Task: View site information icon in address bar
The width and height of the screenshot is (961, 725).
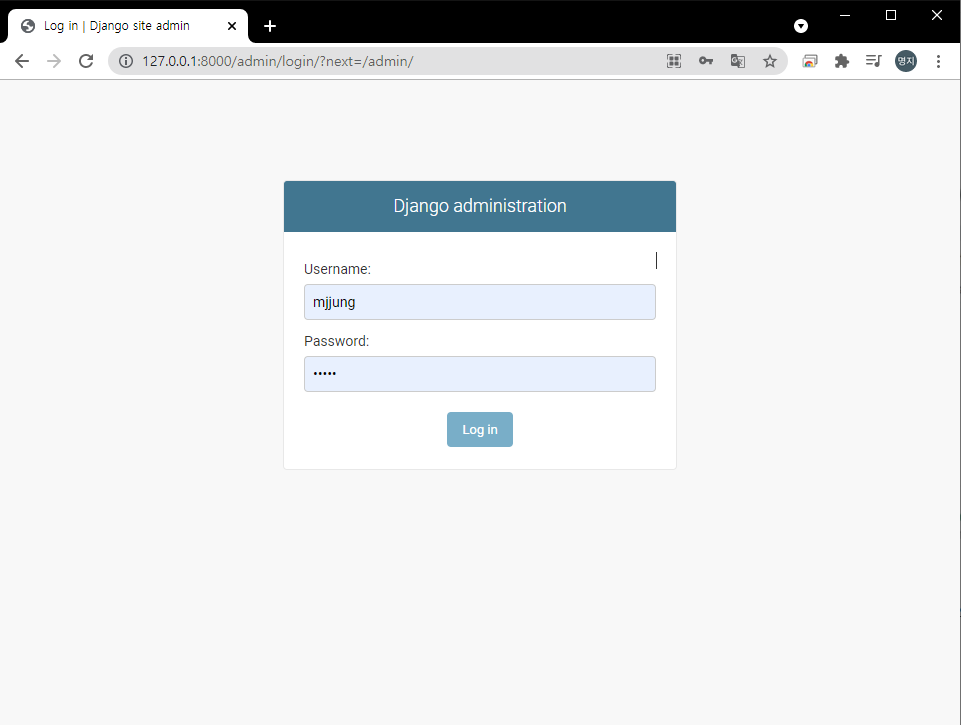Action: [x=126, y=61]
